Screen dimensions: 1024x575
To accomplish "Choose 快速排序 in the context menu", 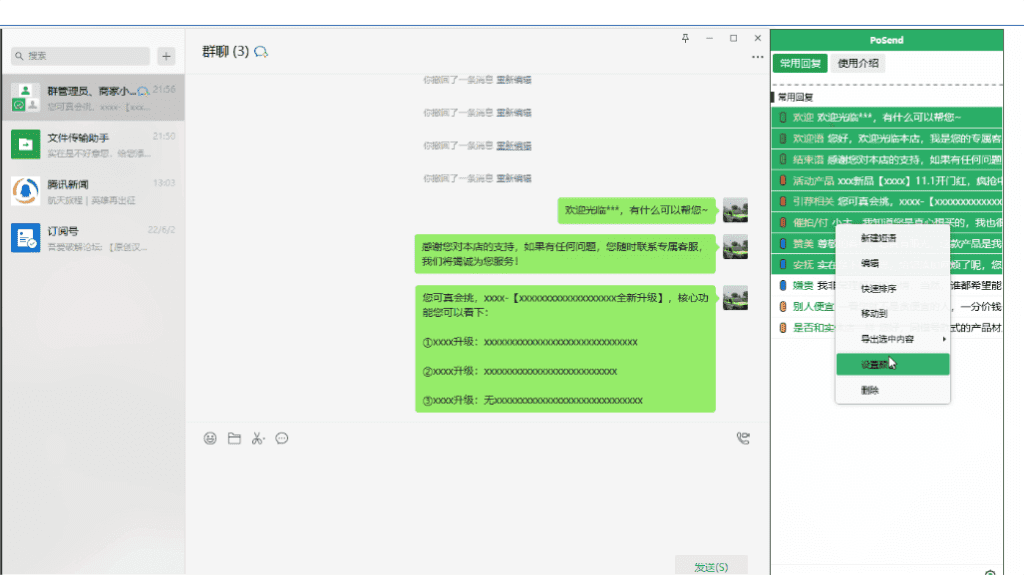I will coord(878,289).
